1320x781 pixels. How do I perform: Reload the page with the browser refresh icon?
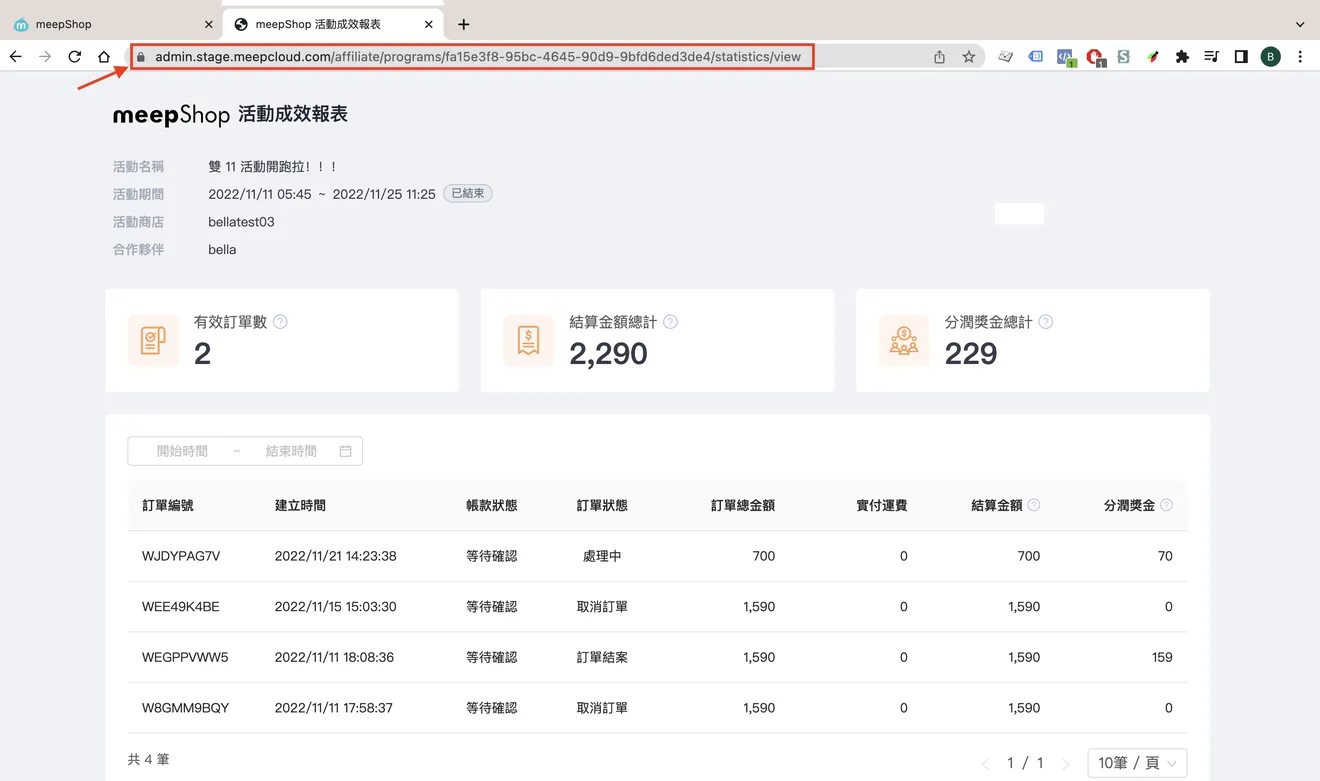[x=74, y=57]
